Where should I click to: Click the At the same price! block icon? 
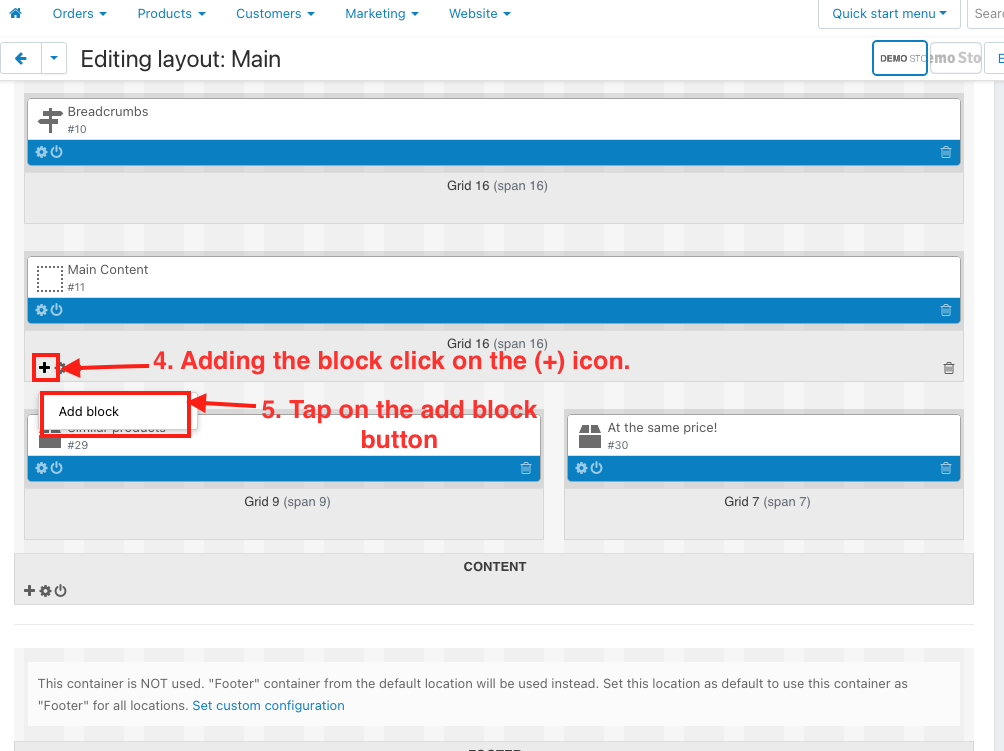(x=590, y=437)
